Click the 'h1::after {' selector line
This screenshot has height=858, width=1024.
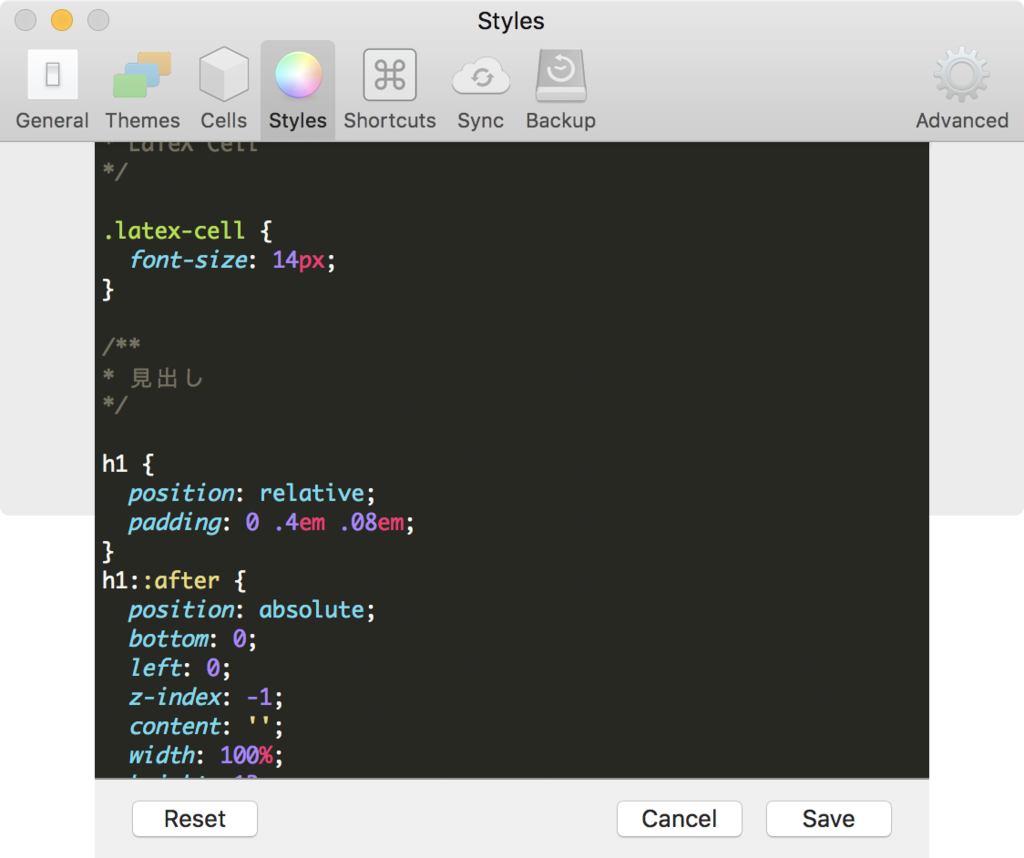[x=174, y=580]
